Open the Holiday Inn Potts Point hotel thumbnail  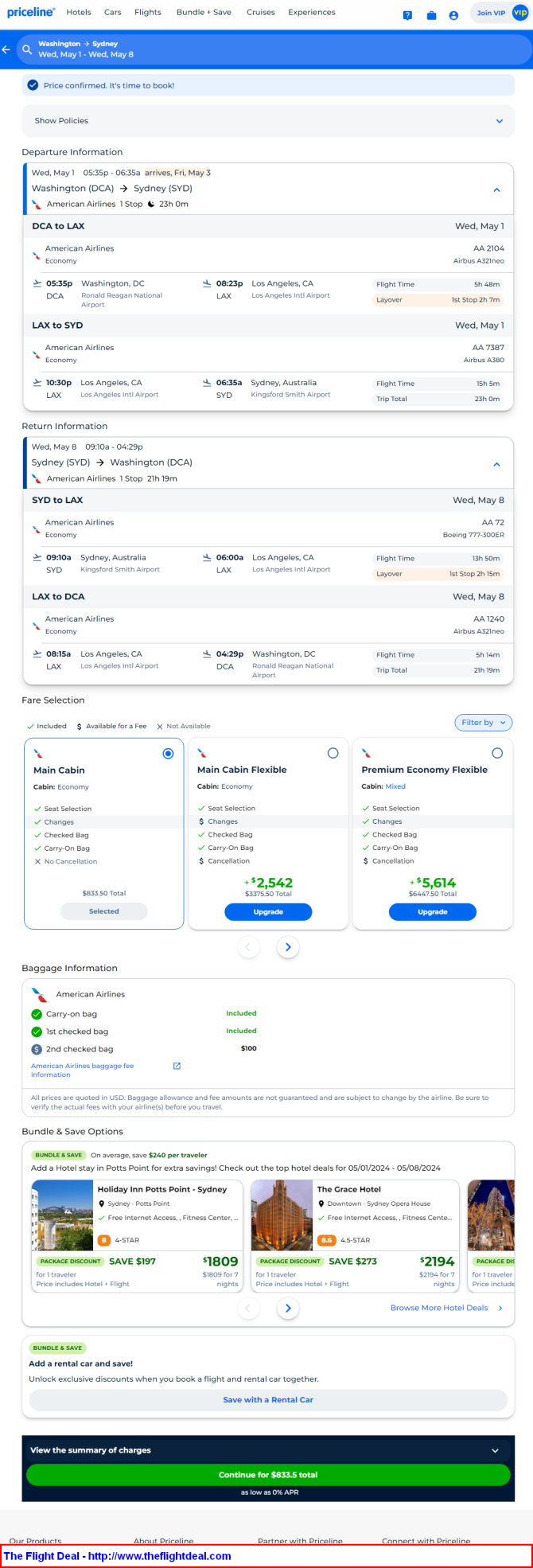tap(62, 1215)
